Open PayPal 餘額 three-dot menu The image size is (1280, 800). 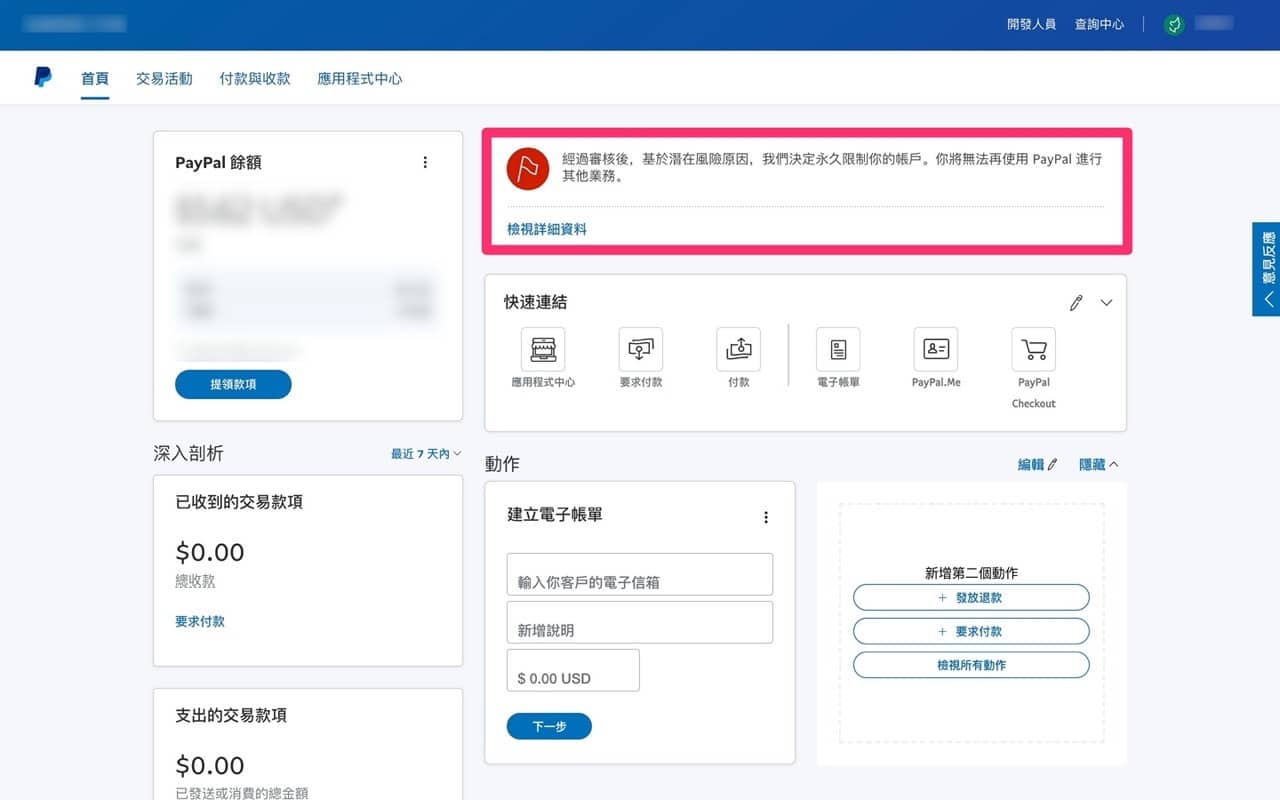[x=425, y=162]
